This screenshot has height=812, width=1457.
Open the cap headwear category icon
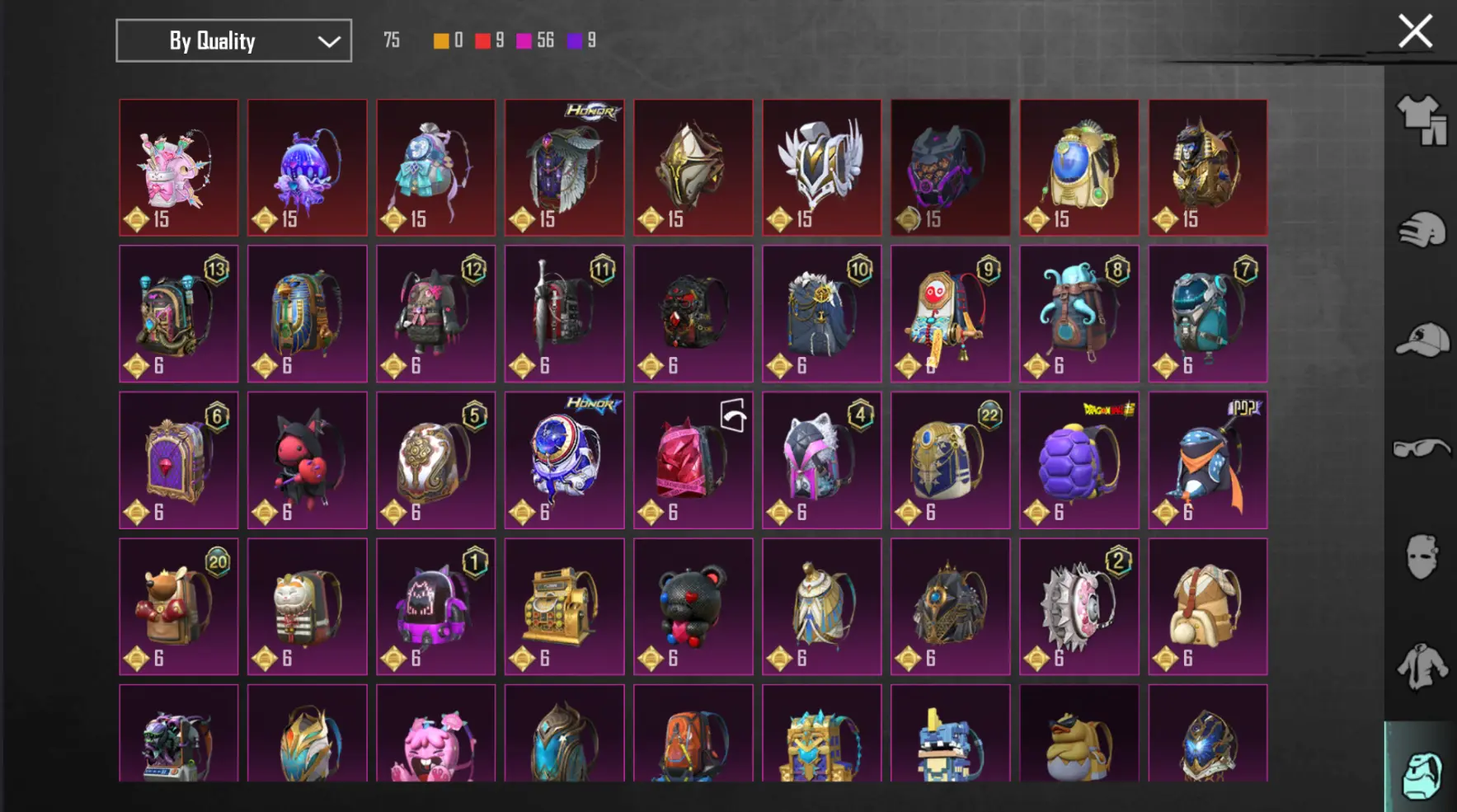pos(1422,340)
